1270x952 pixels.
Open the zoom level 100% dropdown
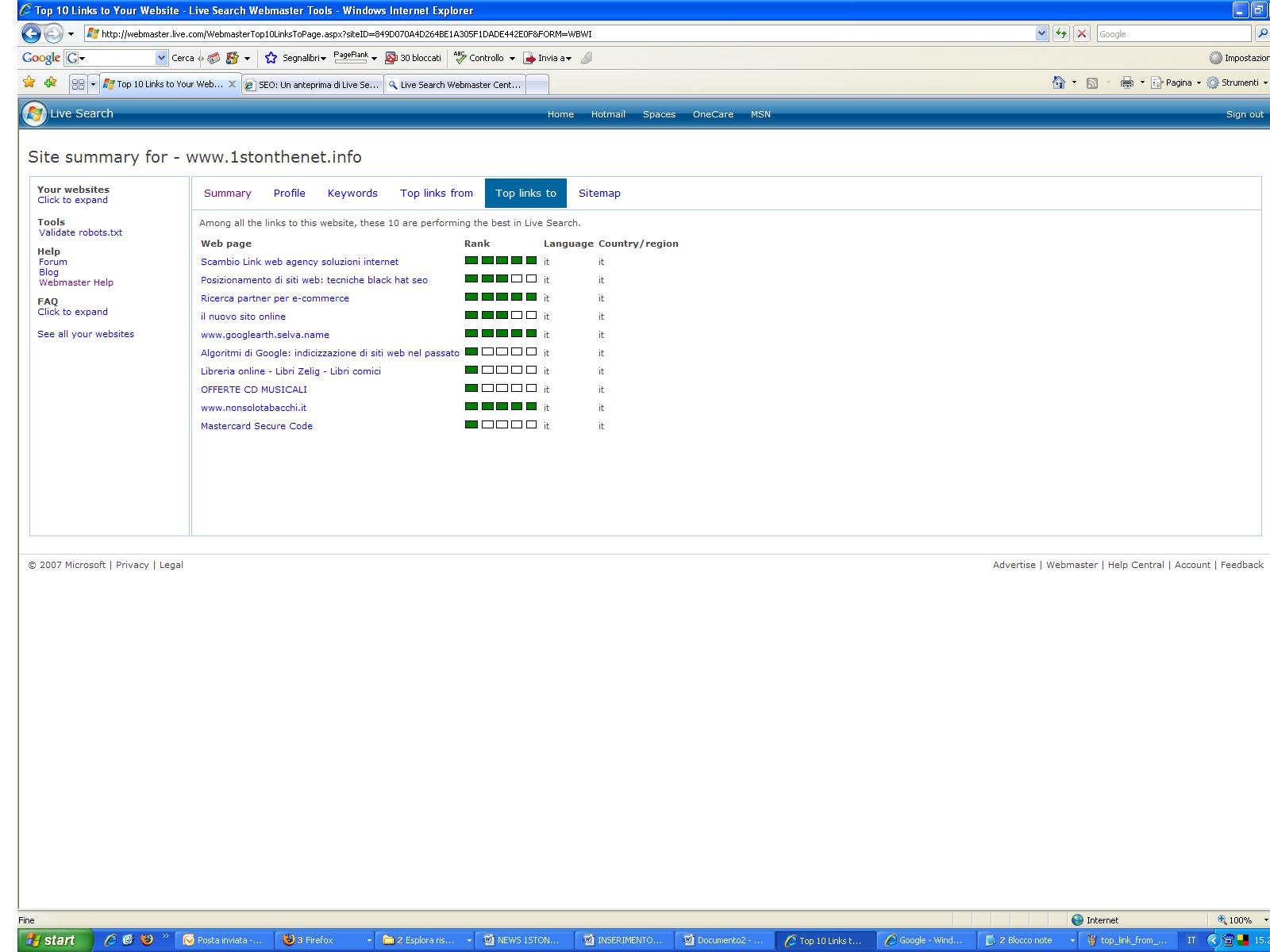pyautogui.click(x=1265, y=920)
